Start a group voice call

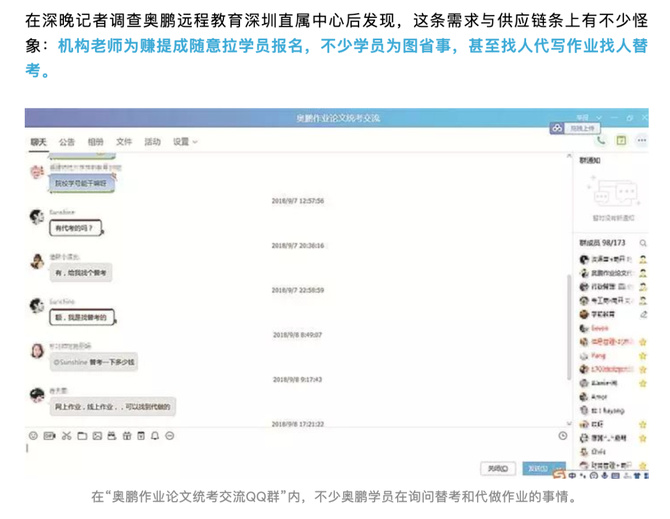tap(601, 140)
